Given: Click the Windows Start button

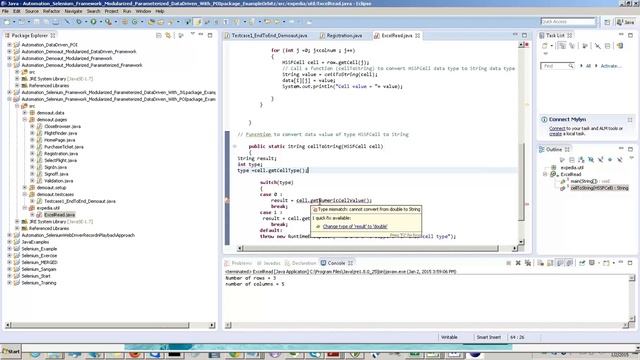Looking at the screenshot, I should pos(11,351).
